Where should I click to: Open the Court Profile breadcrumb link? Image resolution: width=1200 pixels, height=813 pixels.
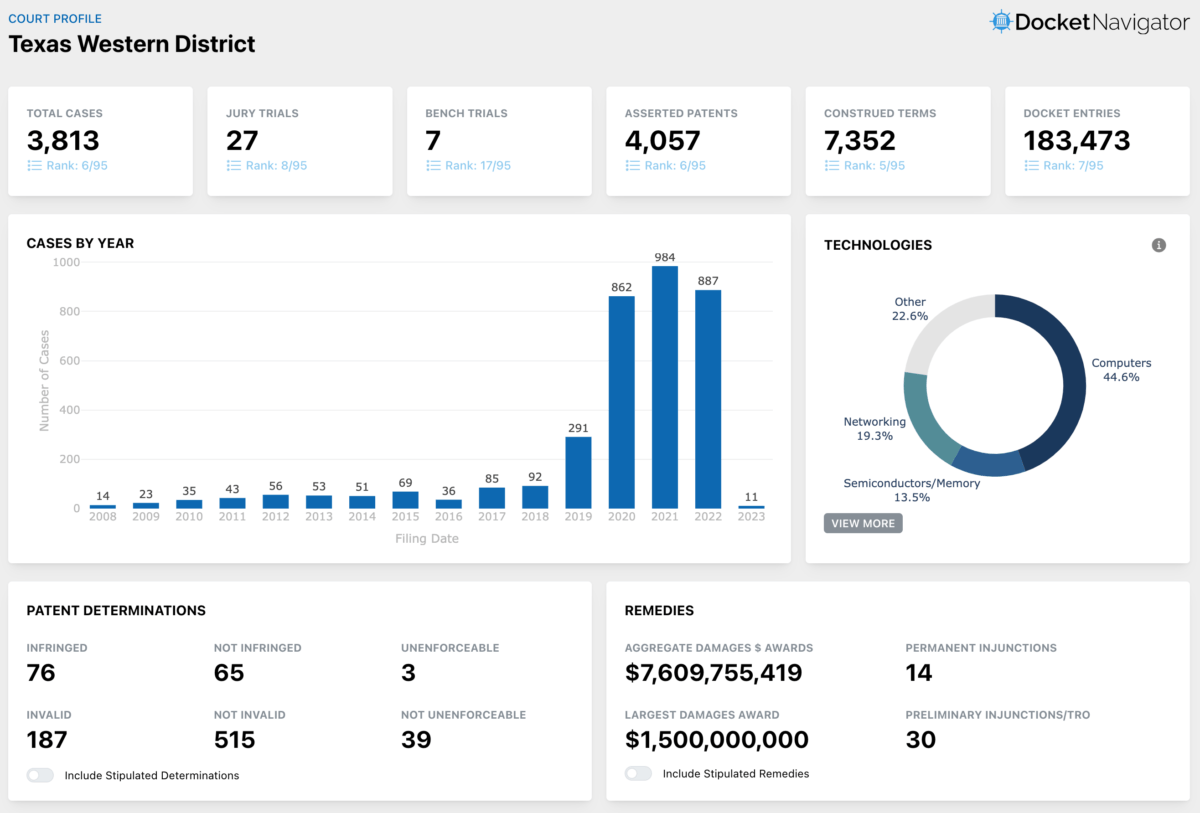click(x=55, y=19)
